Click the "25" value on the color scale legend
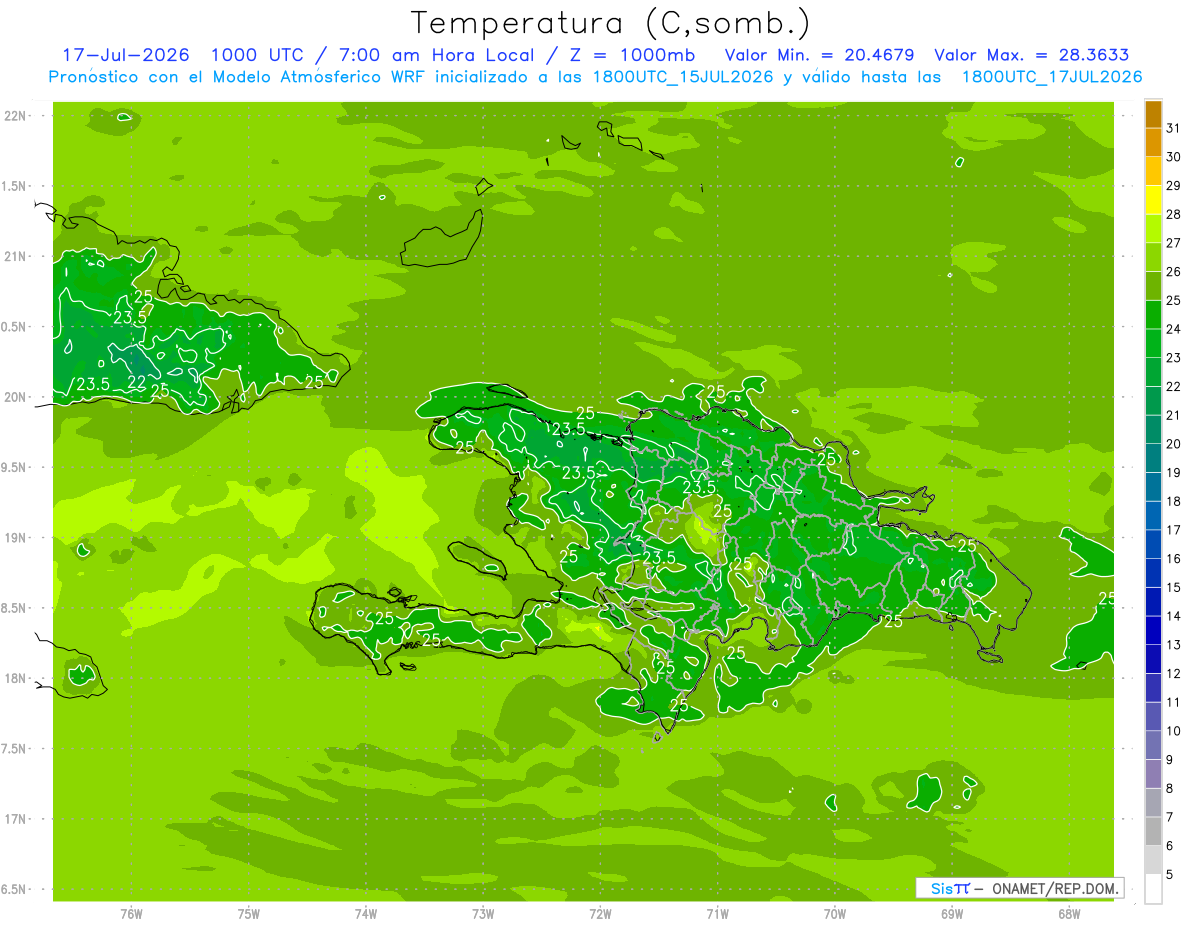The width and height of the screenshot is (1200, 927). click(1174, 300)
